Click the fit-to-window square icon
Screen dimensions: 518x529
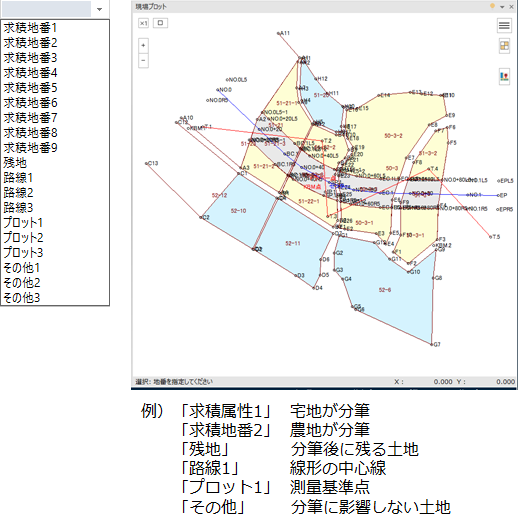(x=160, y=23)
